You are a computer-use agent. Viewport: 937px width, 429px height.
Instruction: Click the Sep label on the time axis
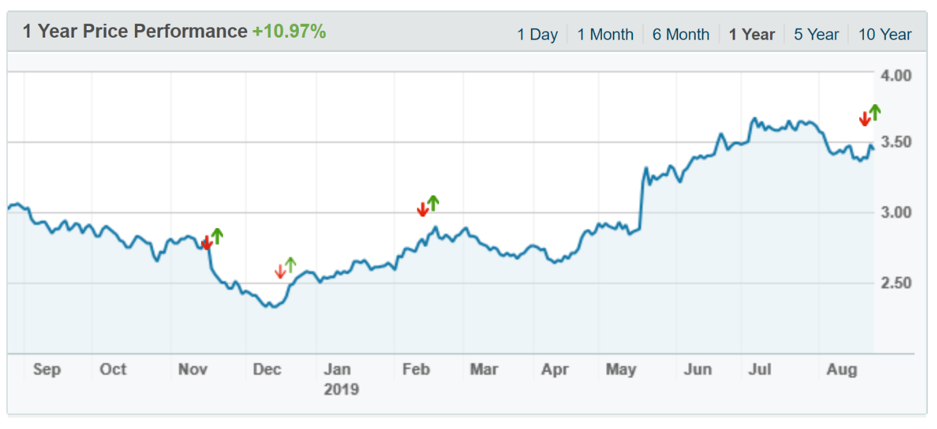(47, 370)
